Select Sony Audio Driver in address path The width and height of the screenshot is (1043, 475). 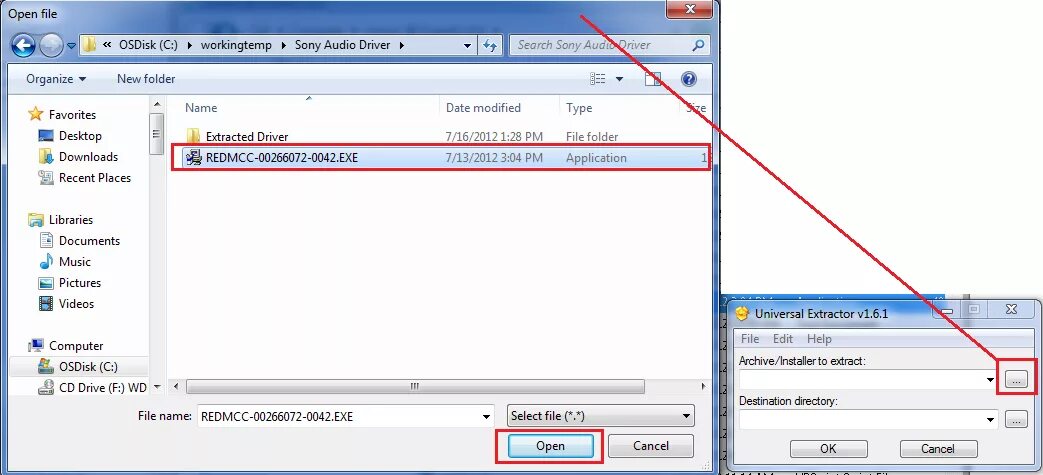pyautogui.click(x=341, y=45)
